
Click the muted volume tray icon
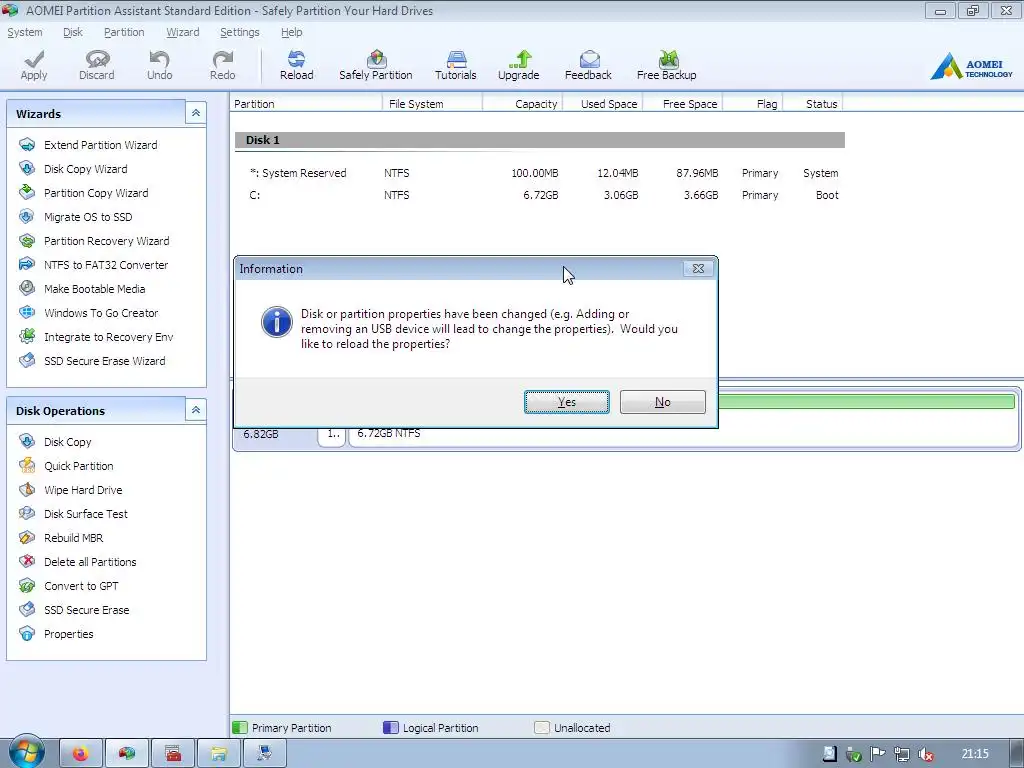pyautogui.click(x=925, y=755)
